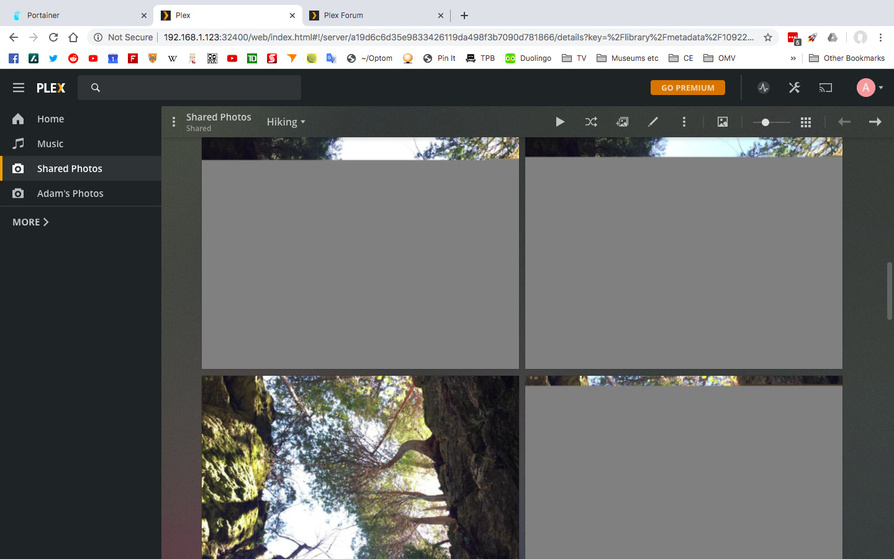894x559 pixels.
Task: Expand the CE bookmarks folder
Action: [x=681, y=58]
